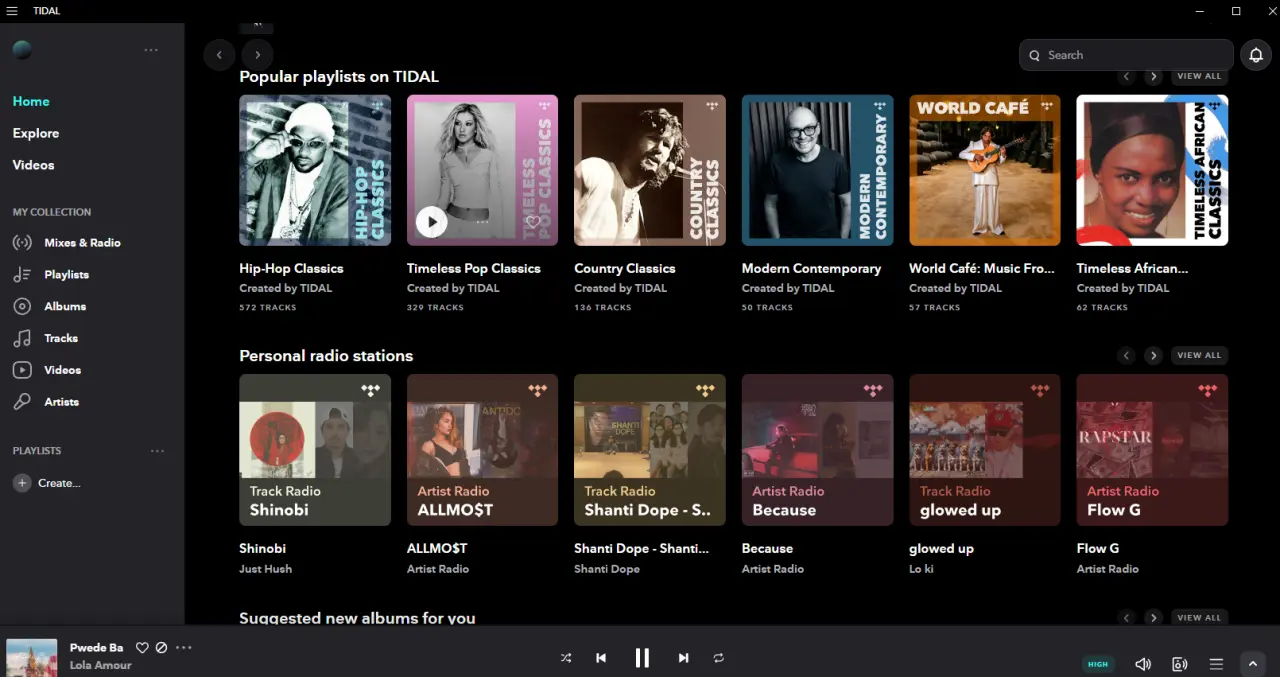View all personal radio stations

click(x=1199, y=355)
